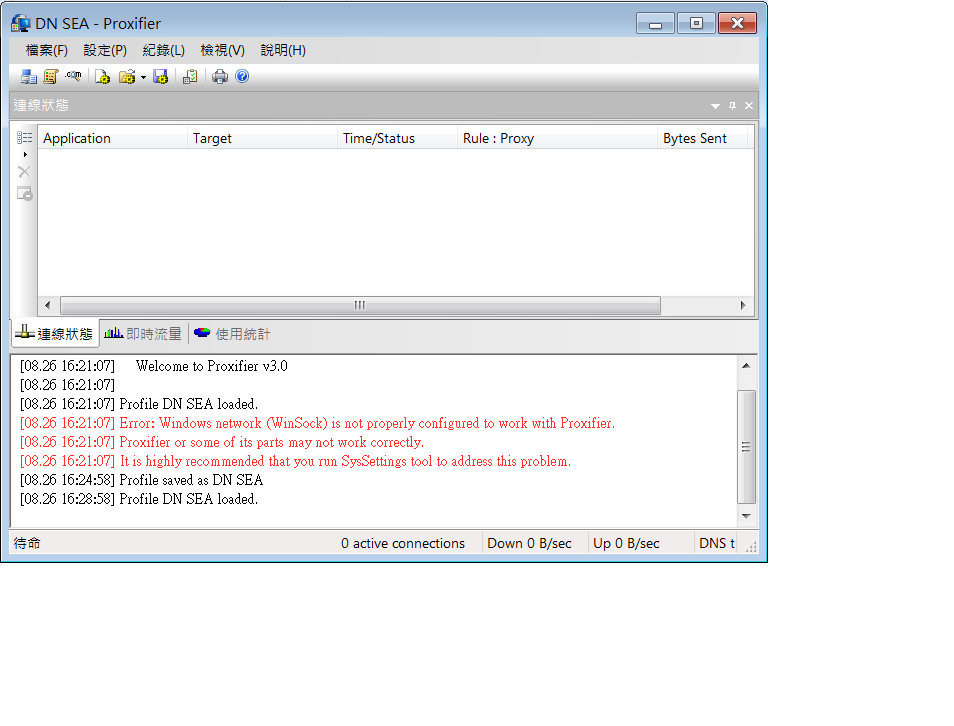Click the window resize grip corner
Image resolution: width=954 pixels, height=726 pixels.
coord(751,546)
